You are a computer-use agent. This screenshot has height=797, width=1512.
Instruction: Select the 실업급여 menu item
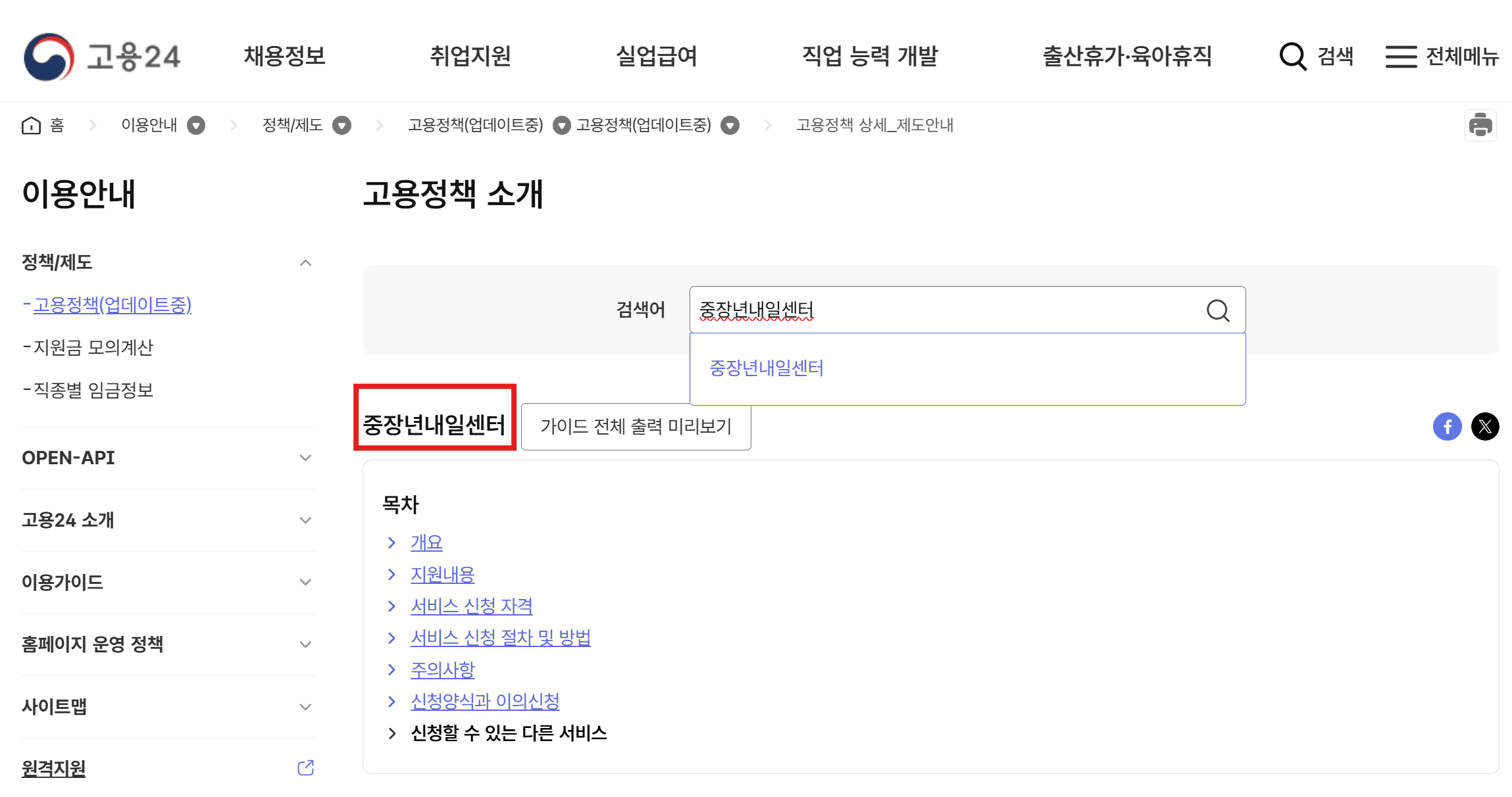click(x=657, y=57)
